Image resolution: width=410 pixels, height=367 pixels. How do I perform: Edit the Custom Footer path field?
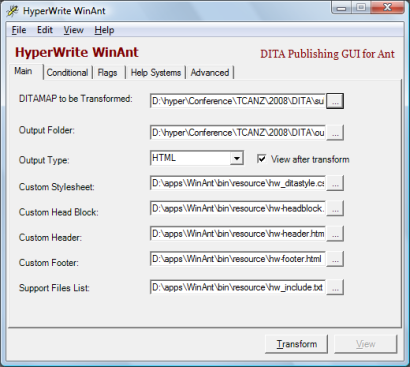238,259
